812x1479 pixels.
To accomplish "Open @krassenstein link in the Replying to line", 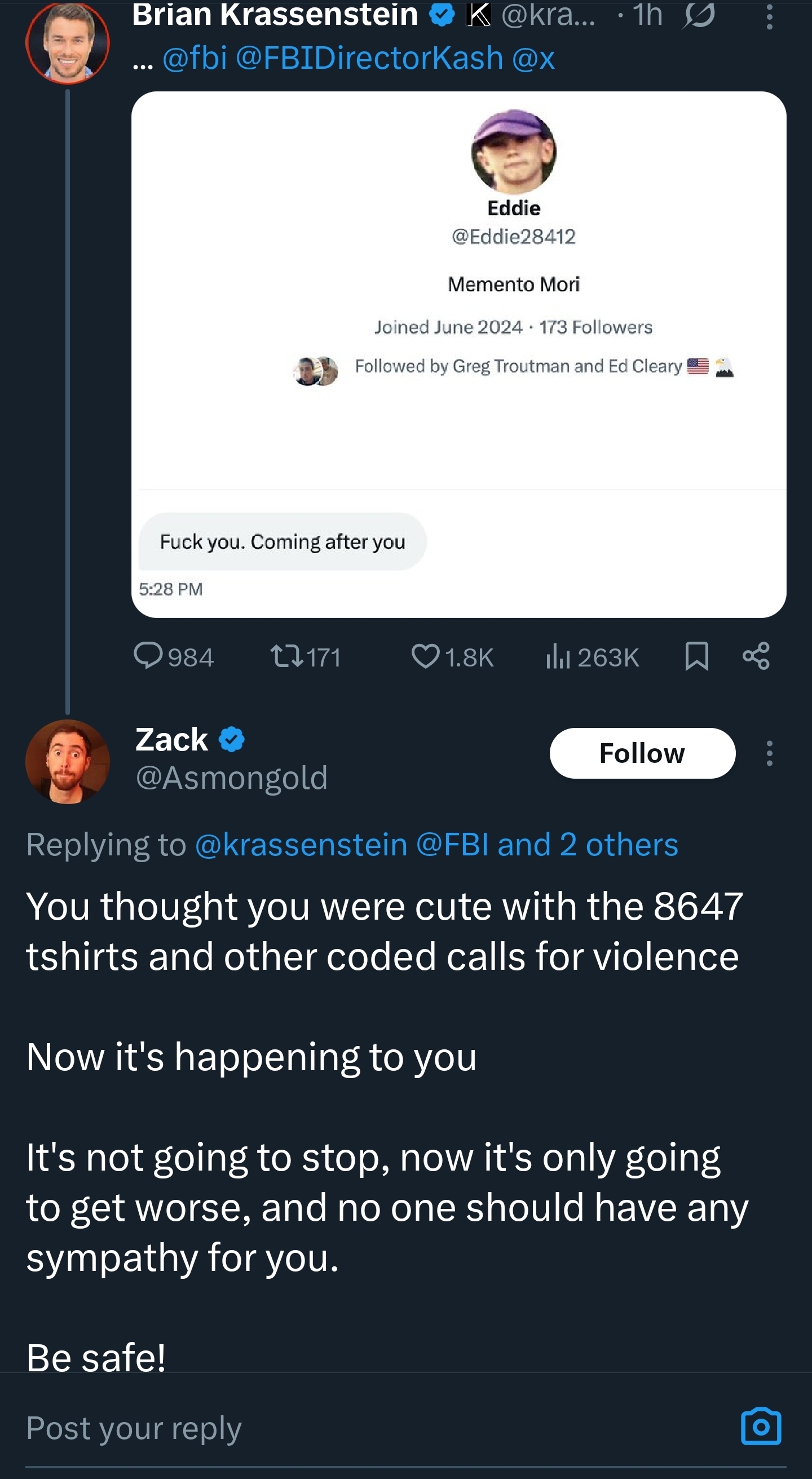I will [x=301, y=845].
